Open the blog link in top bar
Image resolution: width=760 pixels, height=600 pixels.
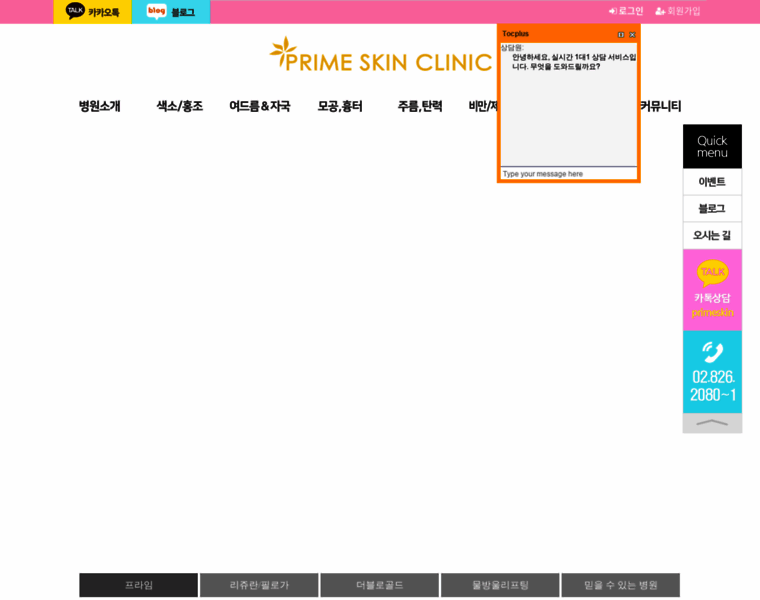(171, 12)
